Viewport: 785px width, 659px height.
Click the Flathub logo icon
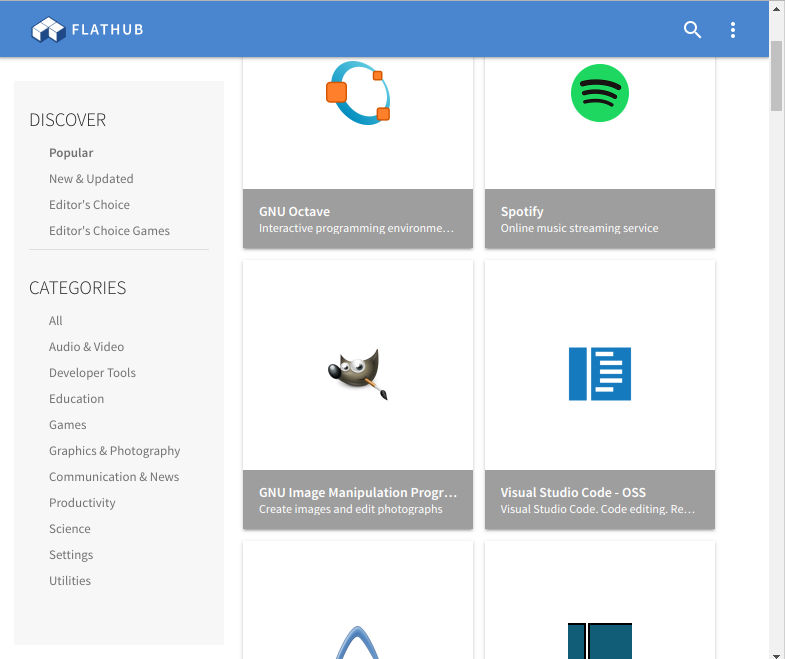(48, 30)
